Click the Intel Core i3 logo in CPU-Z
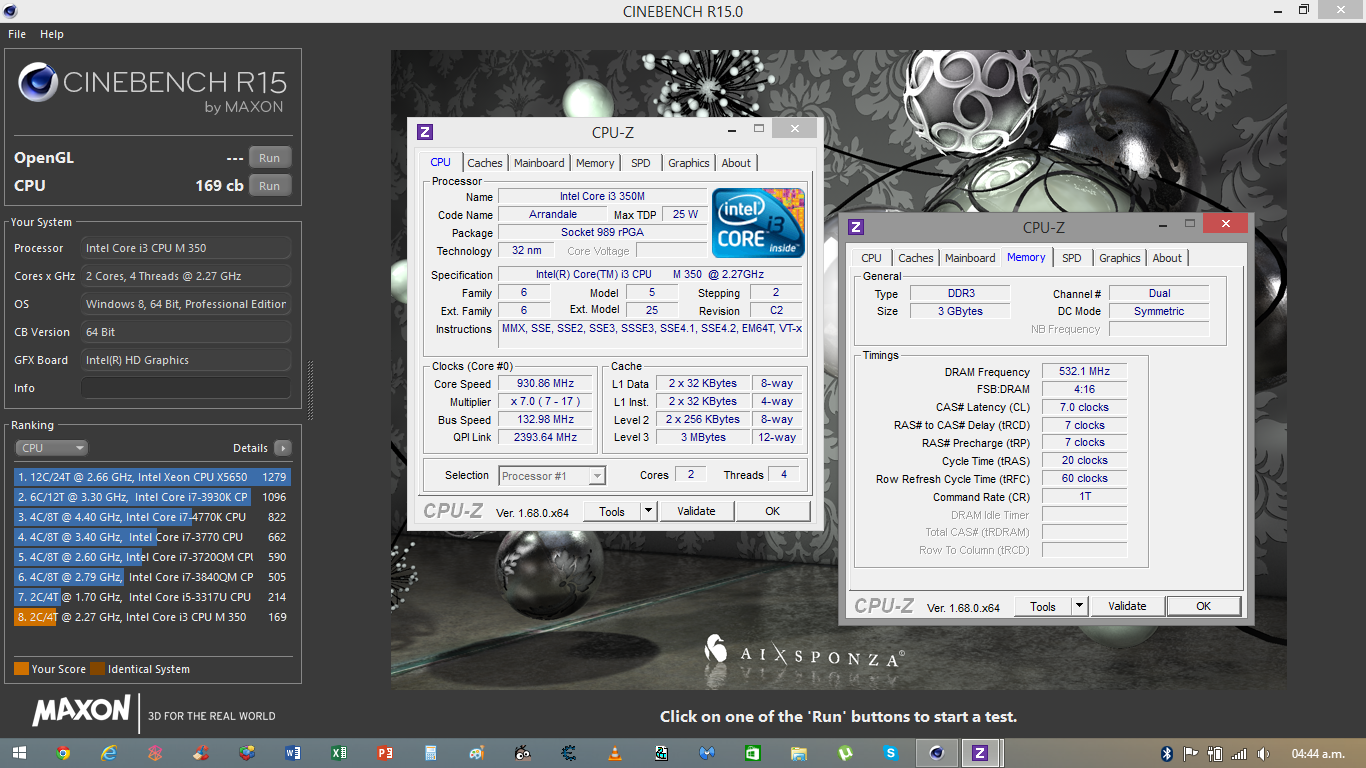The width and height of the screenshot is (1366, 768). tap(758, 222)
